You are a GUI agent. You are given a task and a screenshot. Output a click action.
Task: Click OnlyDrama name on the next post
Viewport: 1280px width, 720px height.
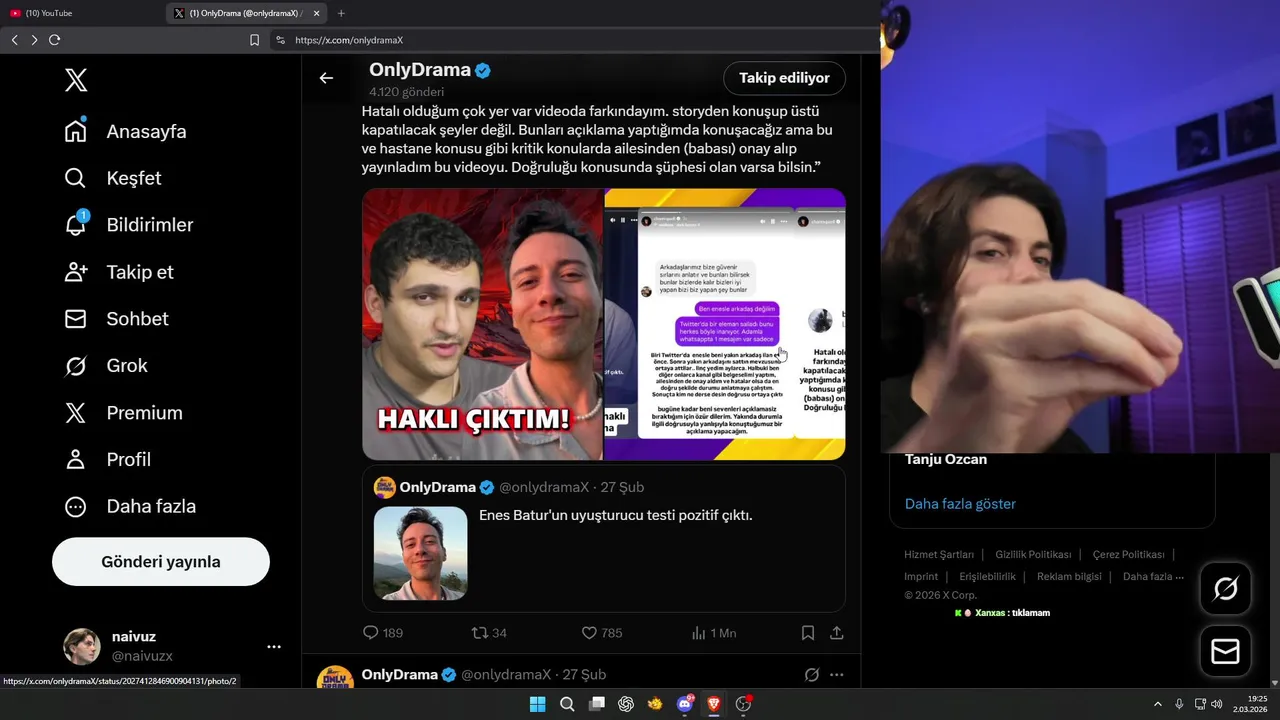pos(399,675)
